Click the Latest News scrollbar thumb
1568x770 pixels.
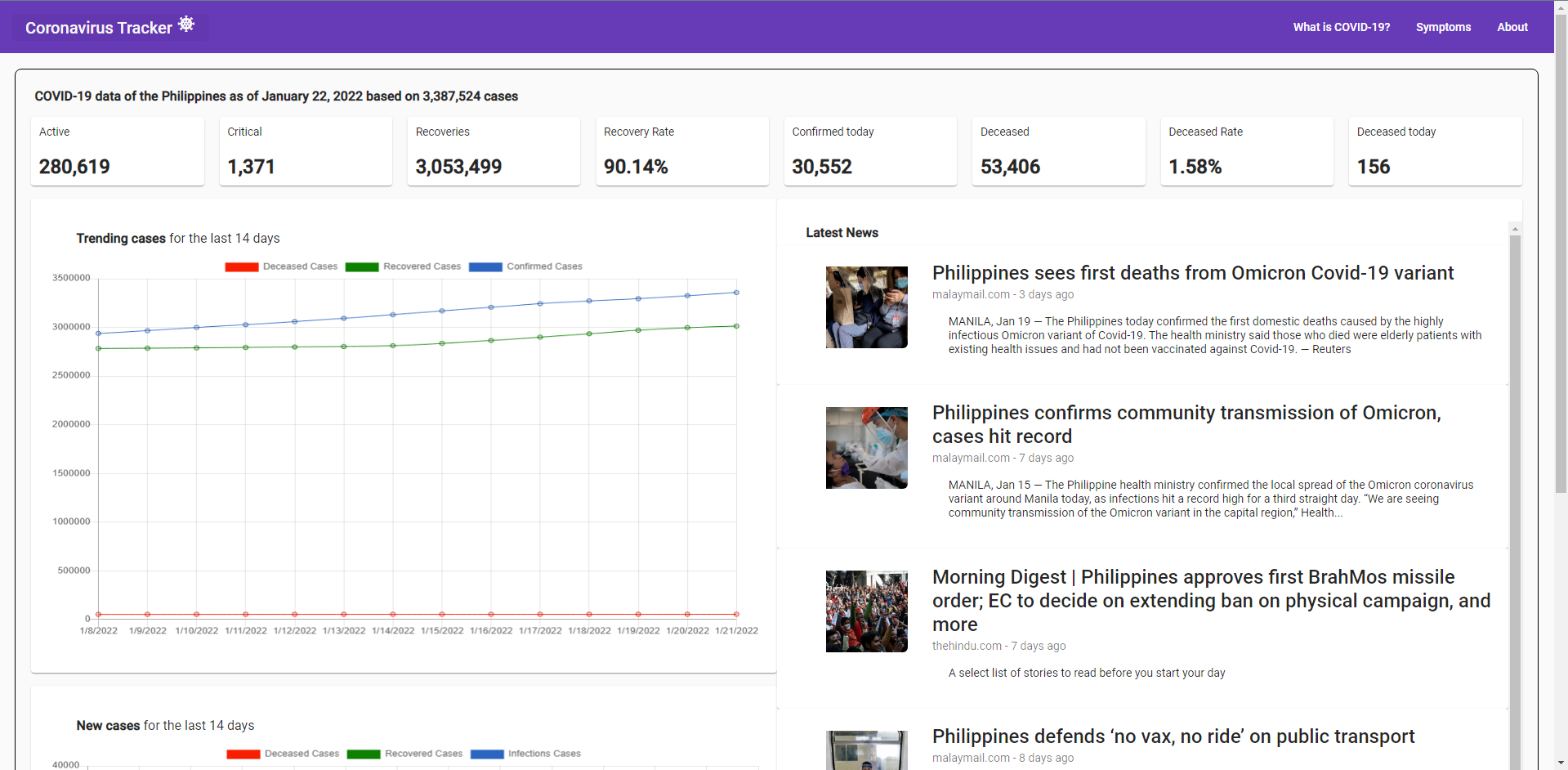pyautogui.click(x=1515, y=502)
